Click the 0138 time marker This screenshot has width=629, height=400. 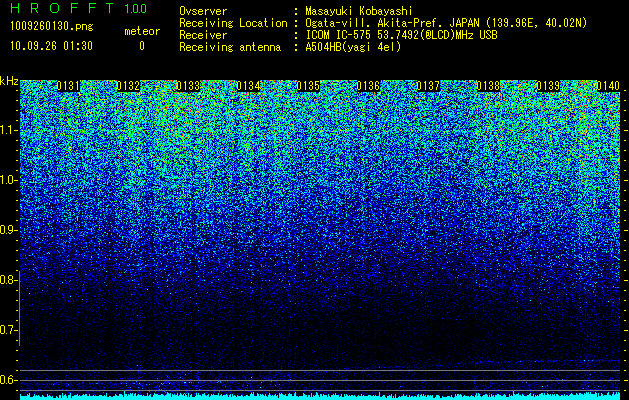pyautogui.click(x=488, y=86)
